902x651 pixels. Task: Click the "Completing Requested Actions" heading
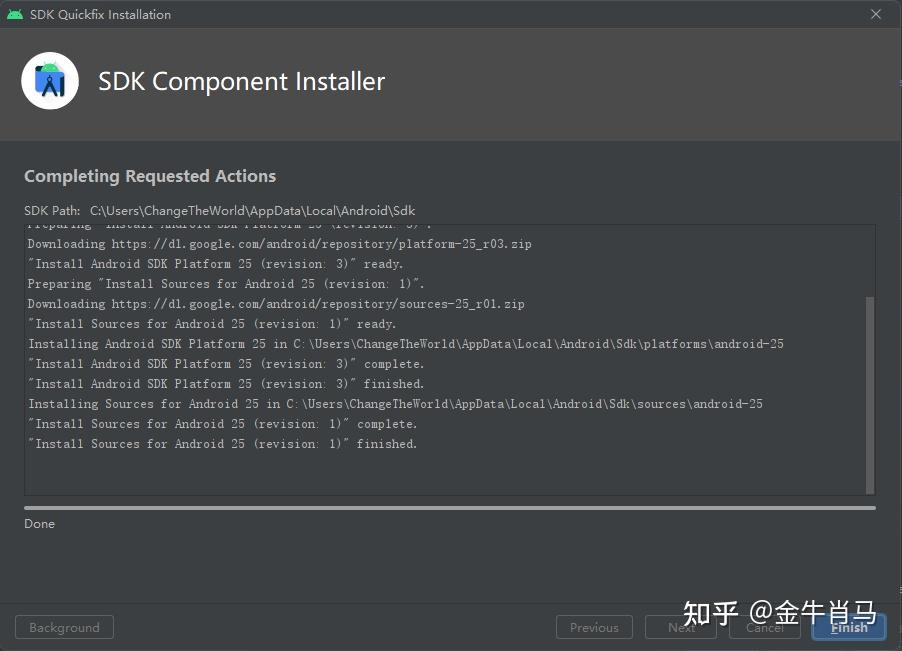pos(150,176)
